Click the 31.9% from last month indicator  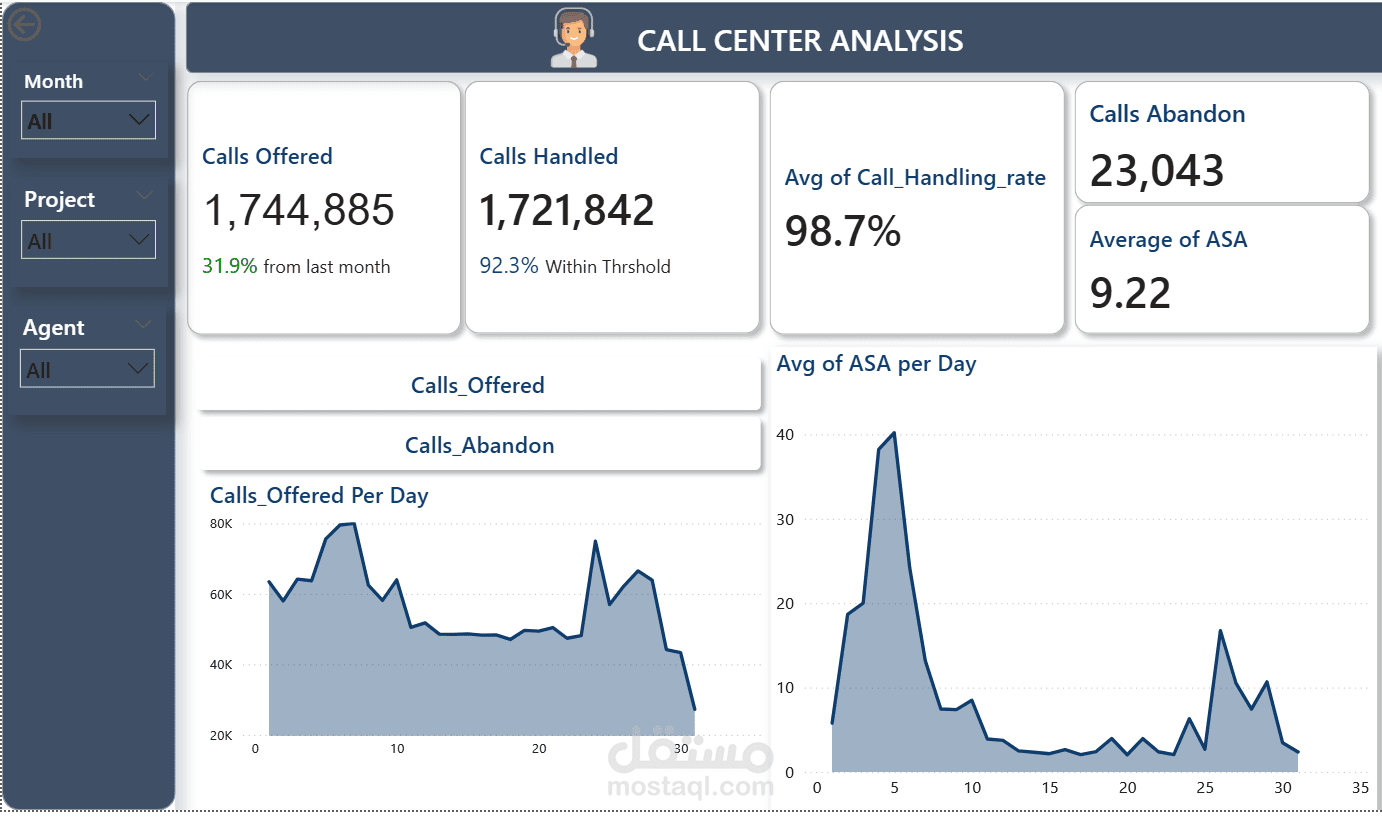pyautogui.click(x=296, y=266)
